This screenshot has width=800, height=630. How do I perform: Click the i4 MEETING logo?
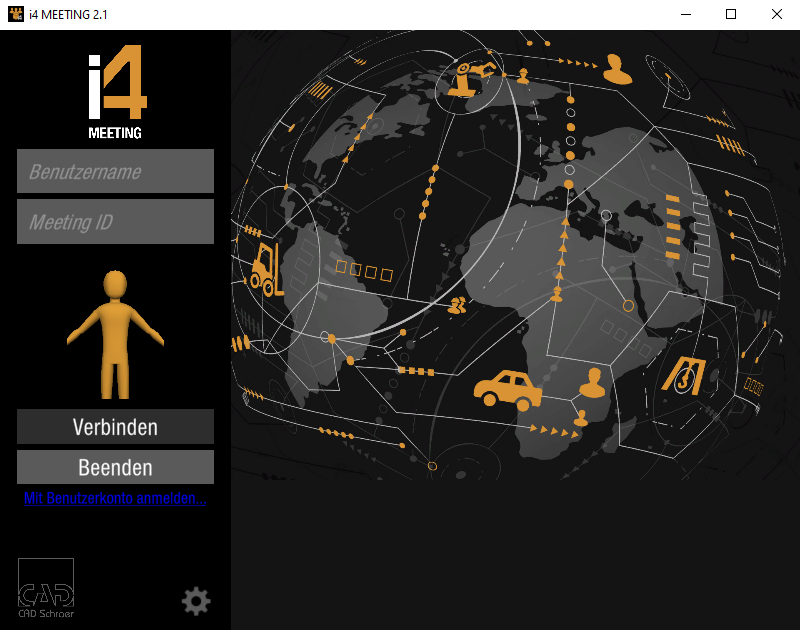pos(115,91)
